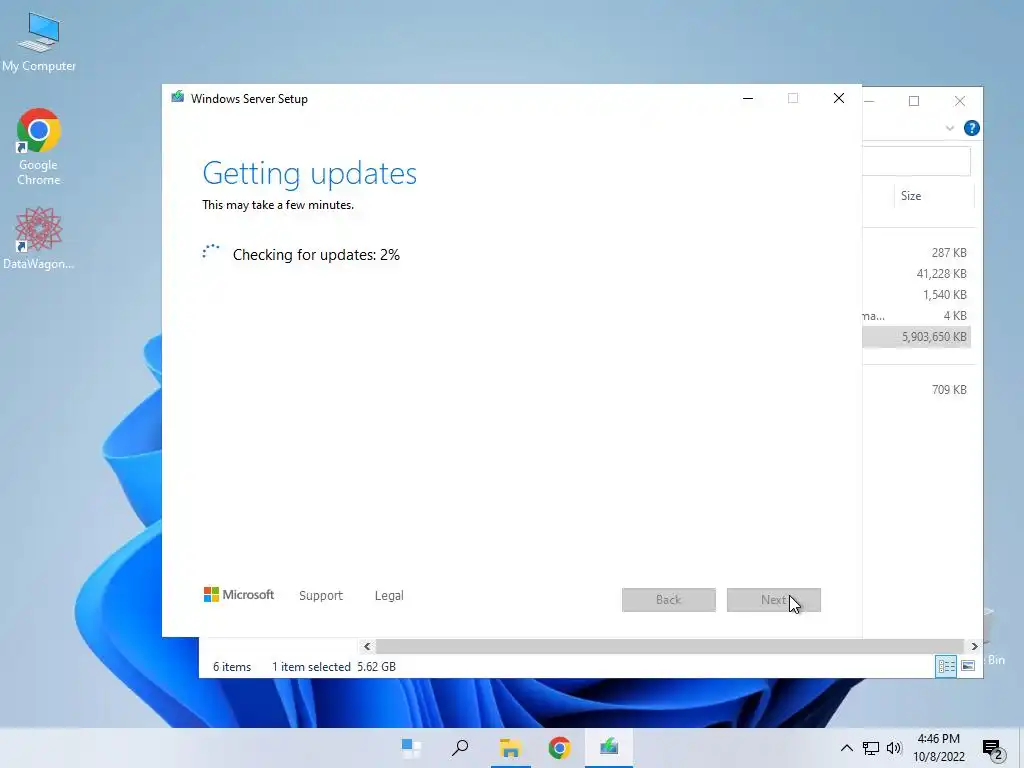Switch File Explorer to large icons view
1024x768 pixels.
pos(968,666)
